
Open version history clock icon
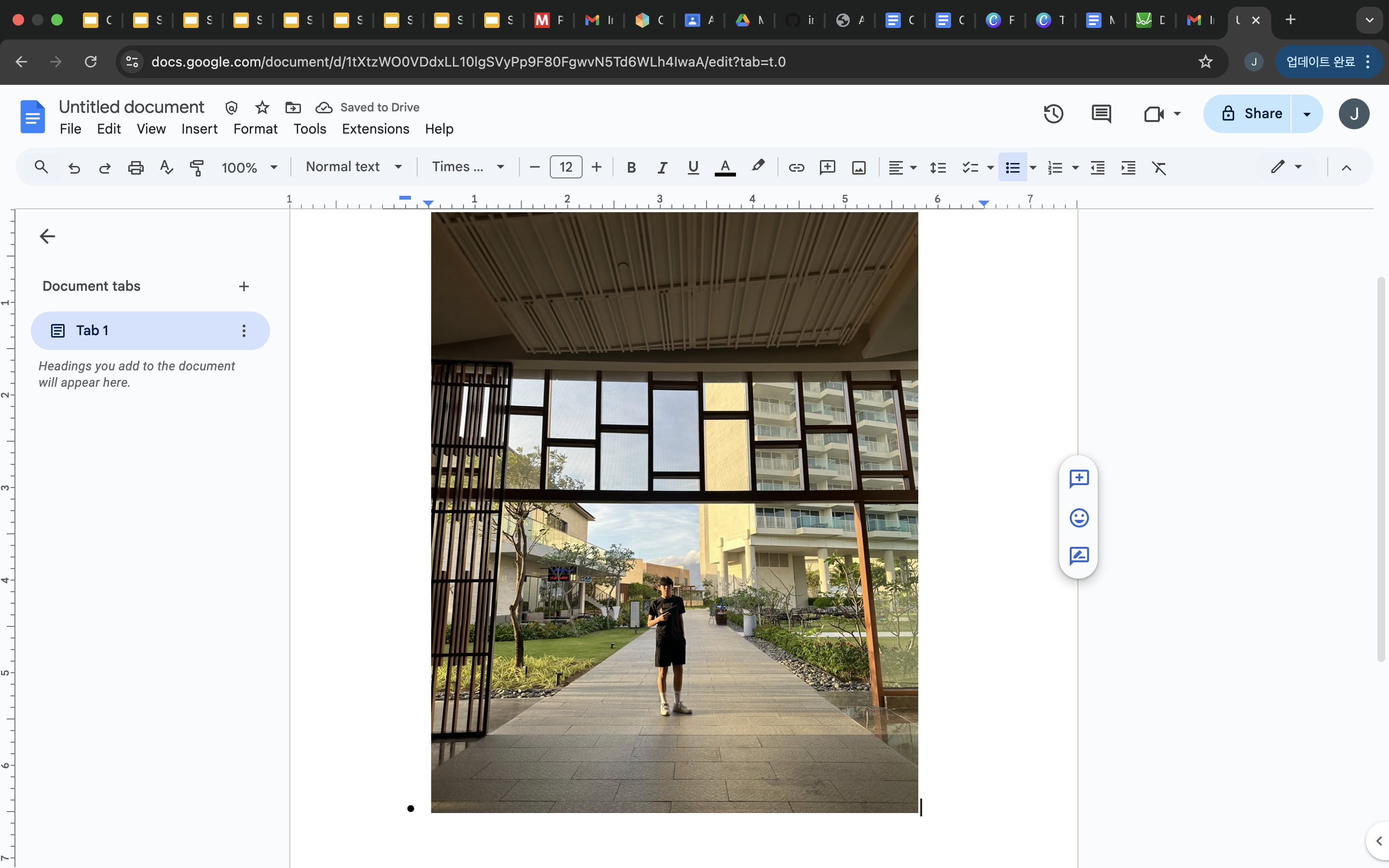click(1053, 114)
